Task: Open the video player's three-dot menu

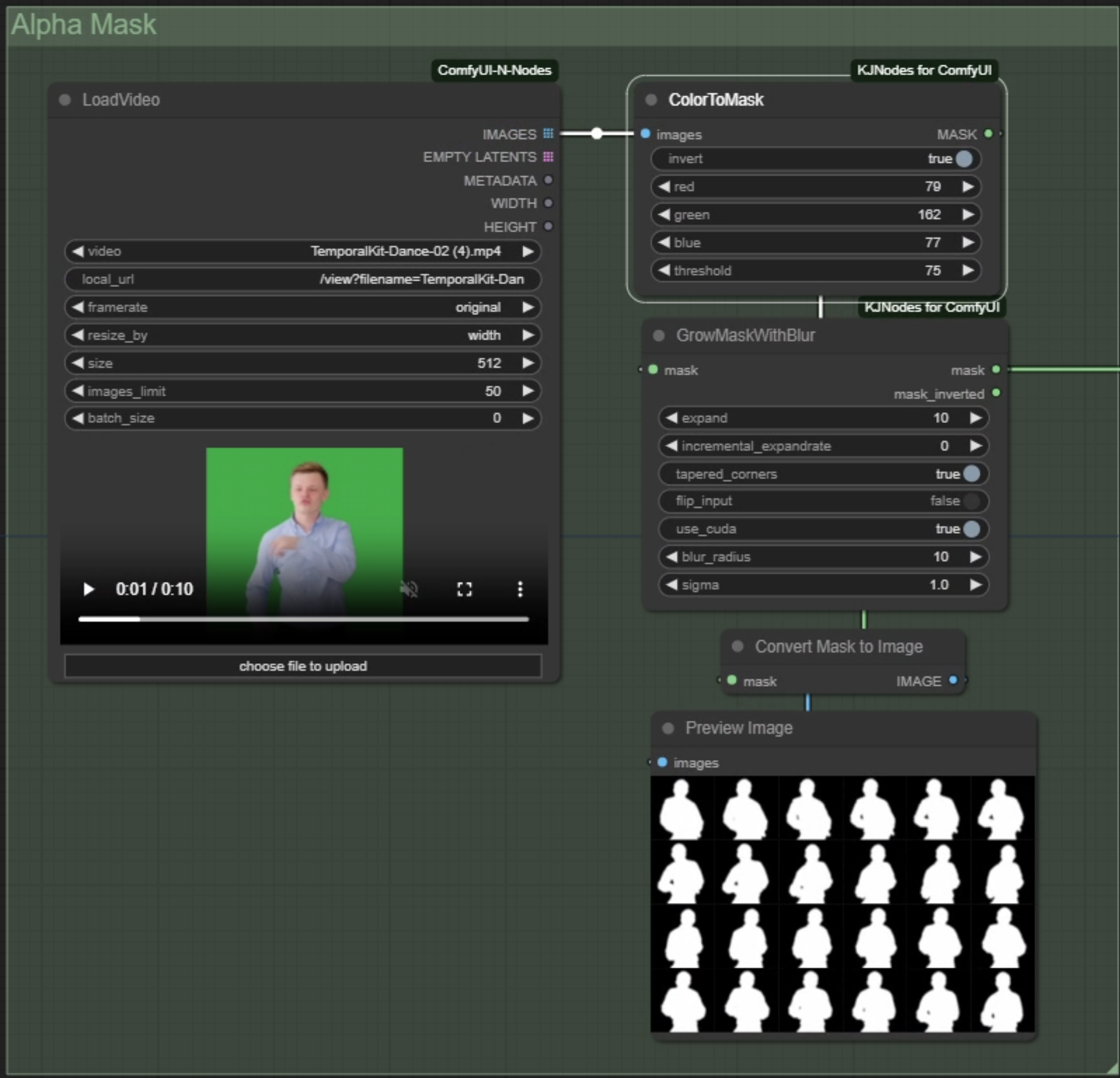Action: click(520, 589)
